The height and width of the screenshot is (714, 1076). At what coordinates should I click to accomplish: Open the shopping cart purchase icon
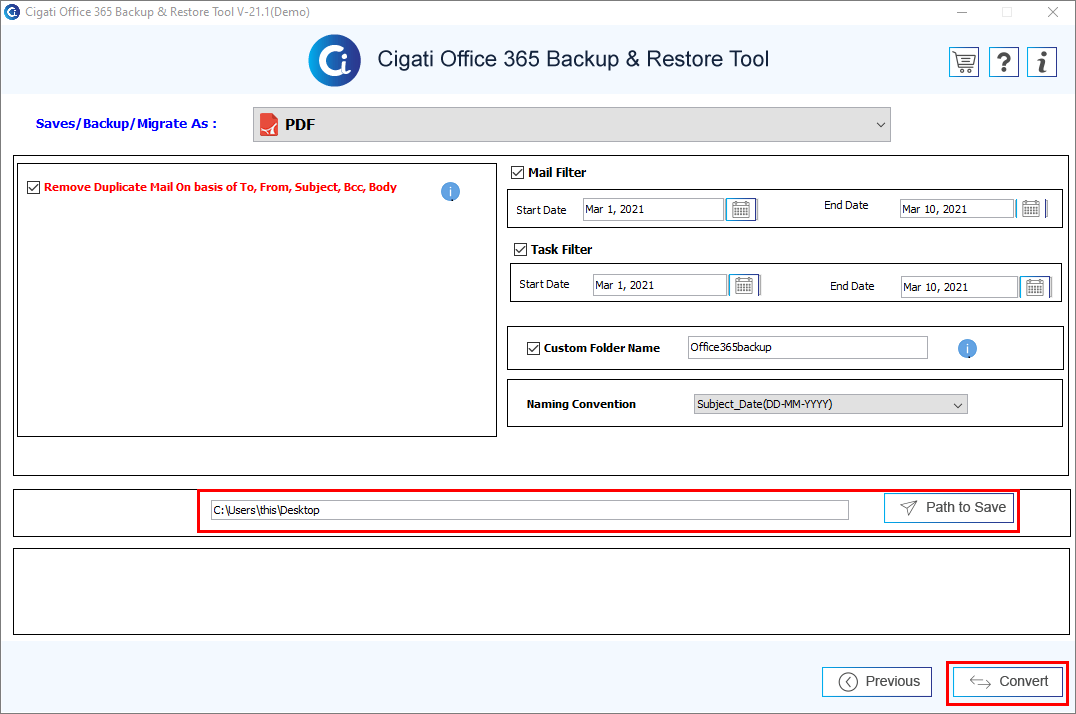(x=964, y=62)
